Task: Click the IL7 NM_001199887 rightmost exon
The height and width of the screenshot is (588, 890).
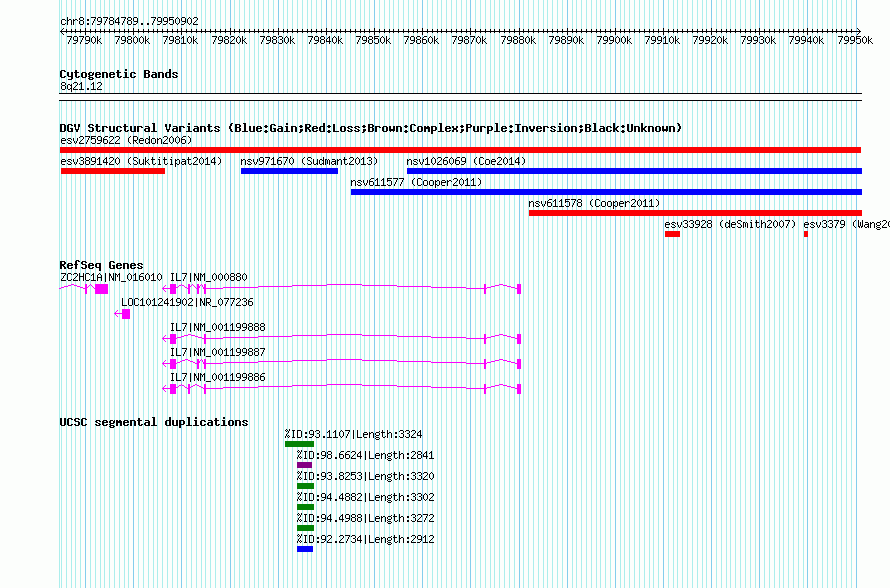Action: (519, 364)
